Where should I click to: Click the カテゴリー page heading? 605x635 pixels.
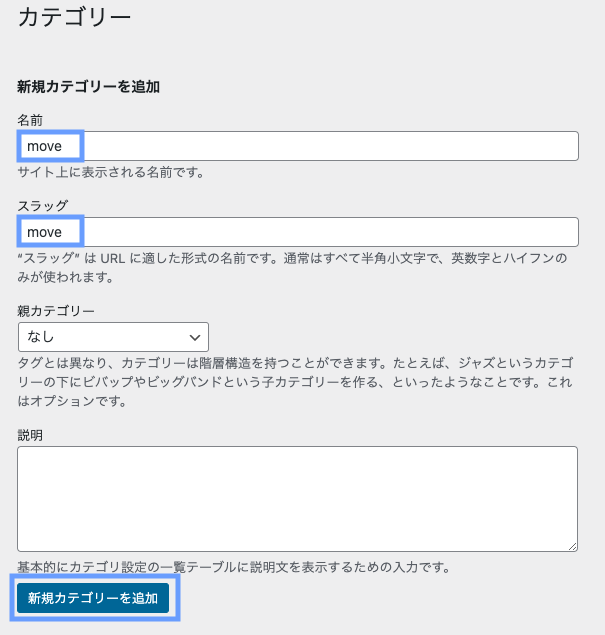tap(75, 17)
